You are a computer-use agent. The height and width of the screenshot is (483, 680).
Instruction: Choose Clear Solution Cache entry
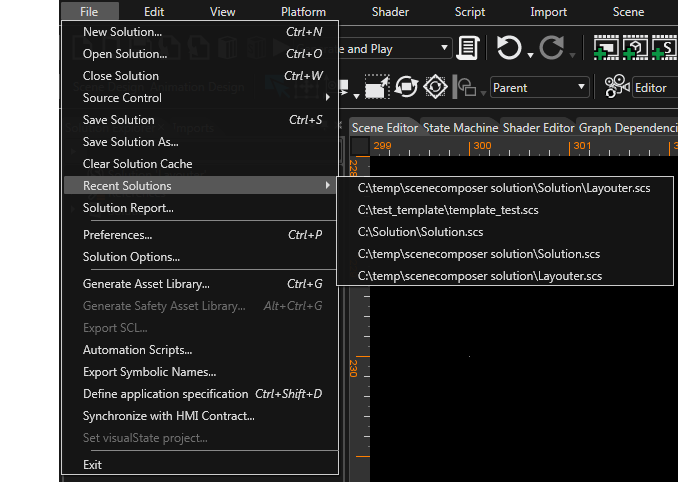coord(201,164)
